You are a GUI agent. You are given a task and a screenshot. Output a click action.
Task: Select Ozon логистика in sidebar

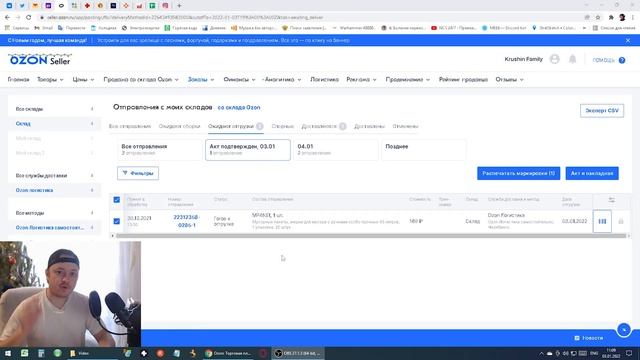pyautogui.click(x=54, y=190)
